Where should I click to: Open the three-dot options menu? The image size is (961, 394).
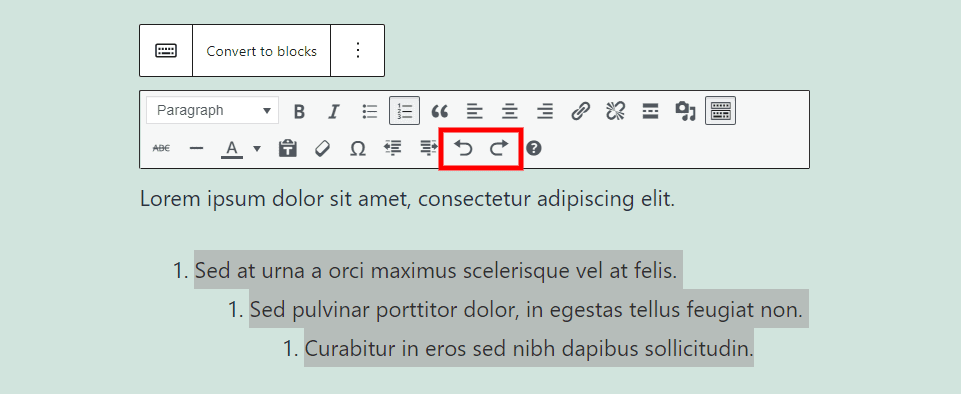click(359, 51)
